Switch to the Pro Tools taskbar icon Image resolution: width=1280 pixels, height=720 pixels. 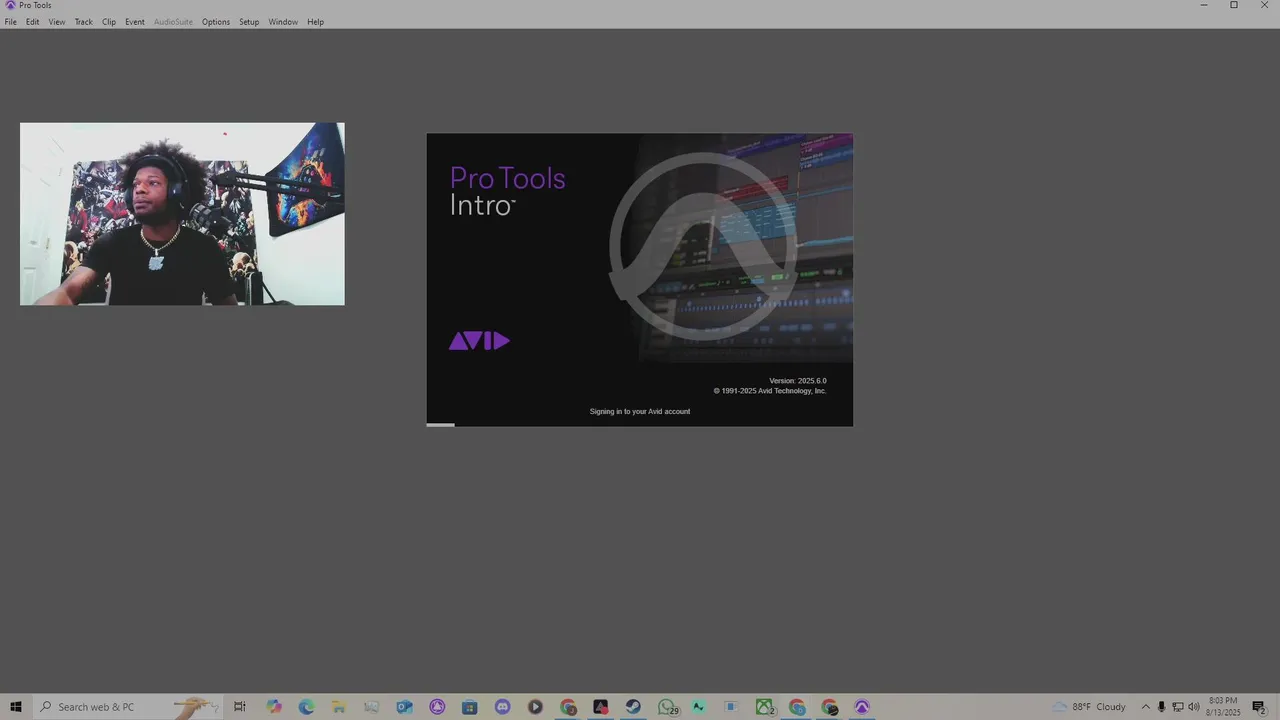pos(862,707)
